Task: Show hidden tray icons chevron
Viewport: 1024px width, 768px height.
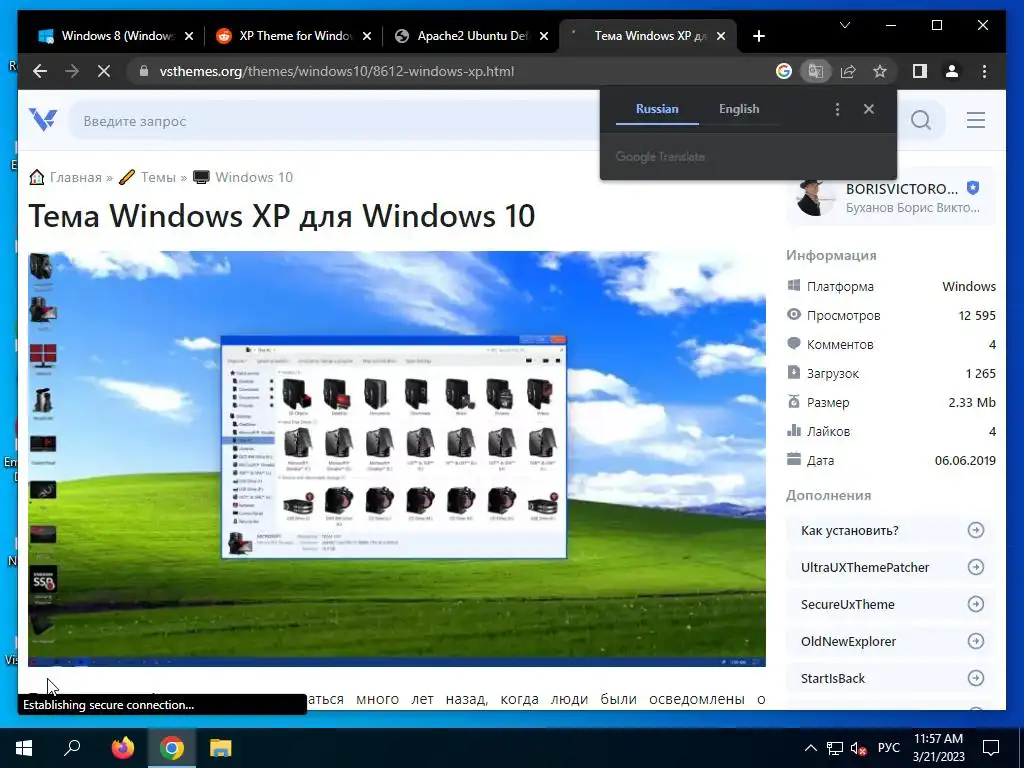Action: click(810, 748)
